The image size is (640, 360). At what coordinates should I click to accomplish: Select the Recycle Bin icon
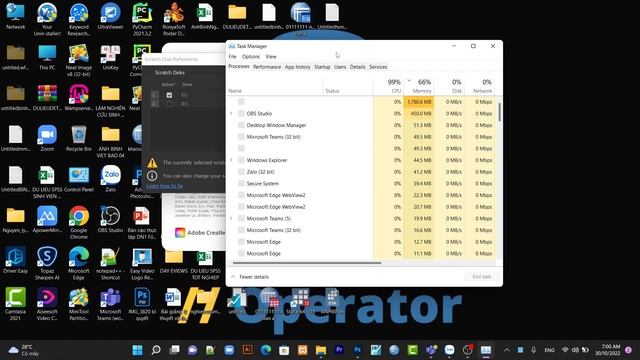pyautogui.click(x=79, y=138)
